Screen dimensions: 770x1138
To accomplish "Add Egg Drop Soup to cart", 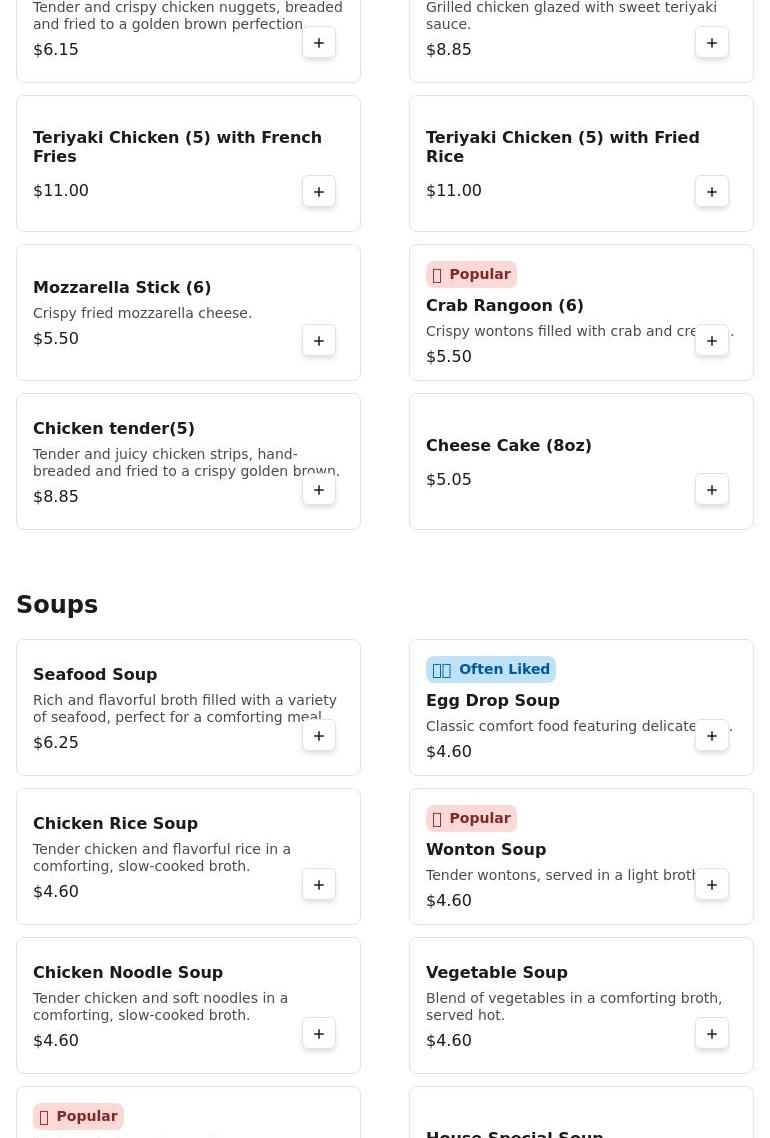I will [712, 736].
